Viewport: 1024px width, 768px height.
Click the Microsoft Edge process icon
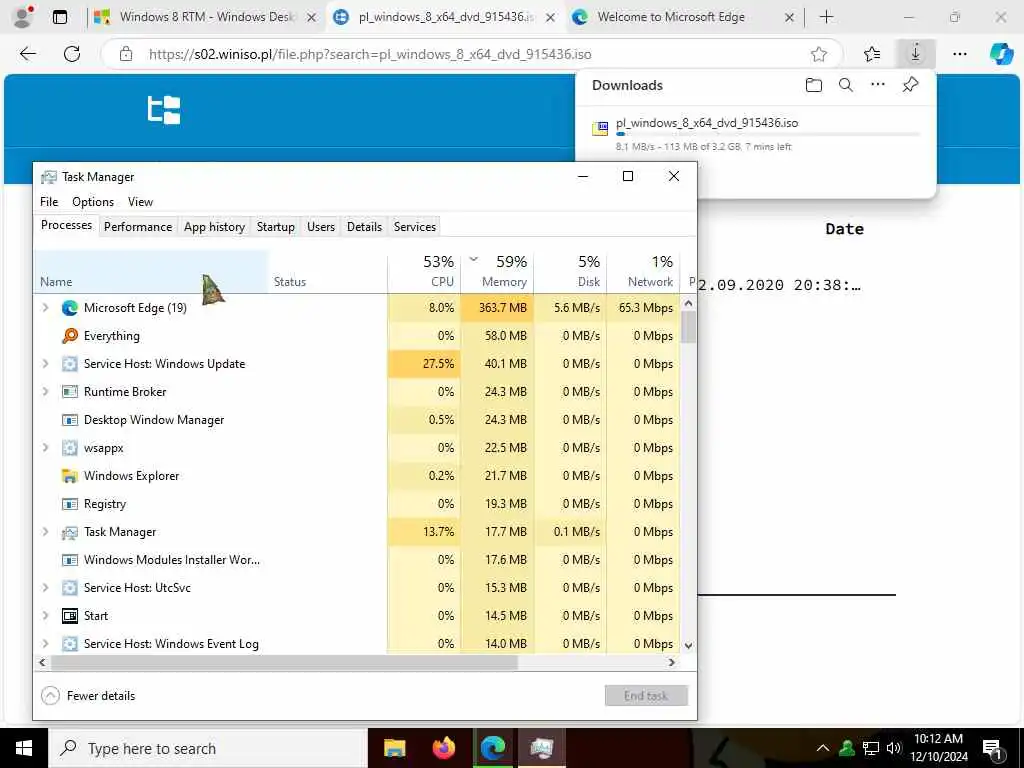tap(69, 308)
